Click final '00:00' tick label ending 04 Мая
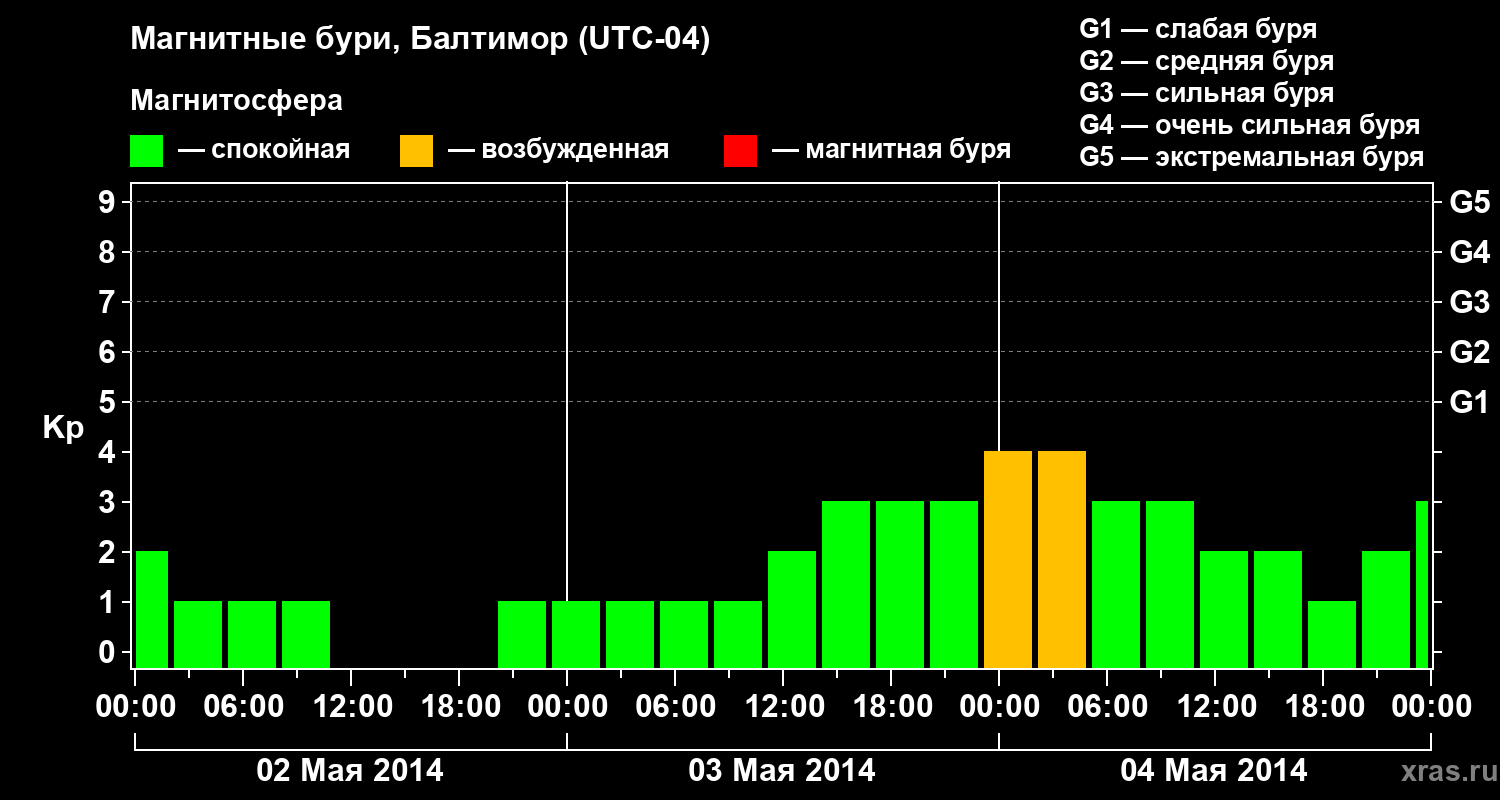Viewport: 1500px width, 800px height. [x=1431, y=706]
